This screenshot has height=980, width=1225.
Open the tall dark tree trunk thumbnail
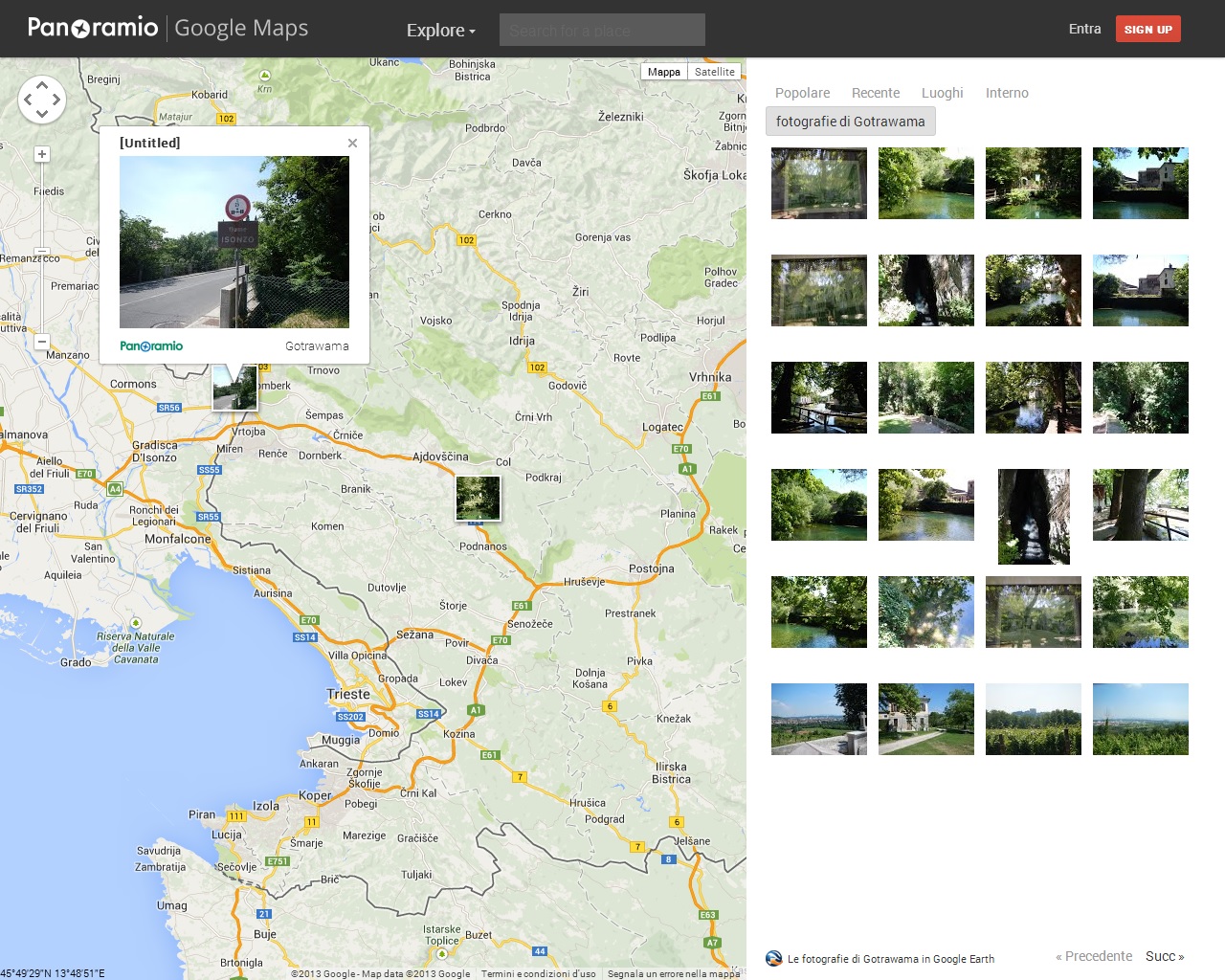[x=1034, y=517]
